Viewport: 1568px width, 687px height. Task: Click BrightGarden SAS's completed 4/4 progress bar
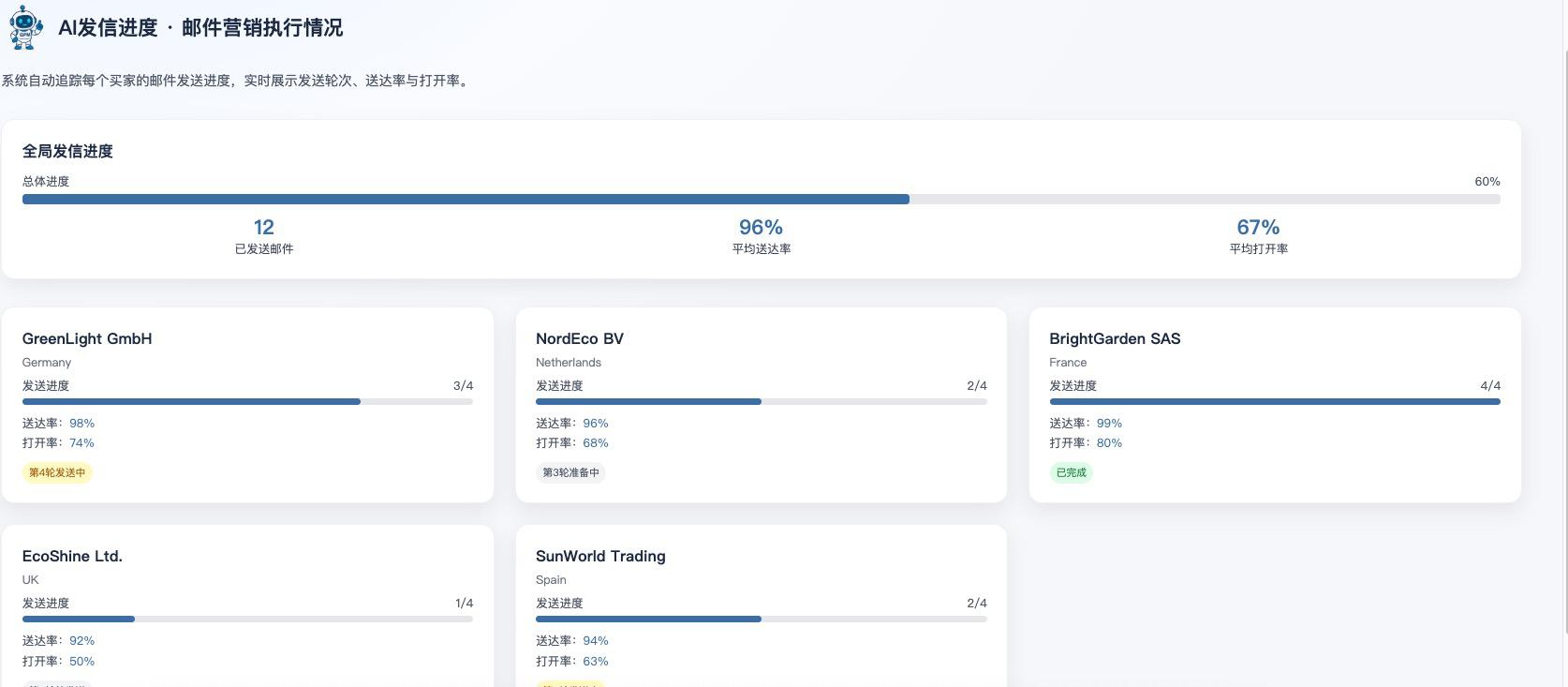pos(1274,402)
